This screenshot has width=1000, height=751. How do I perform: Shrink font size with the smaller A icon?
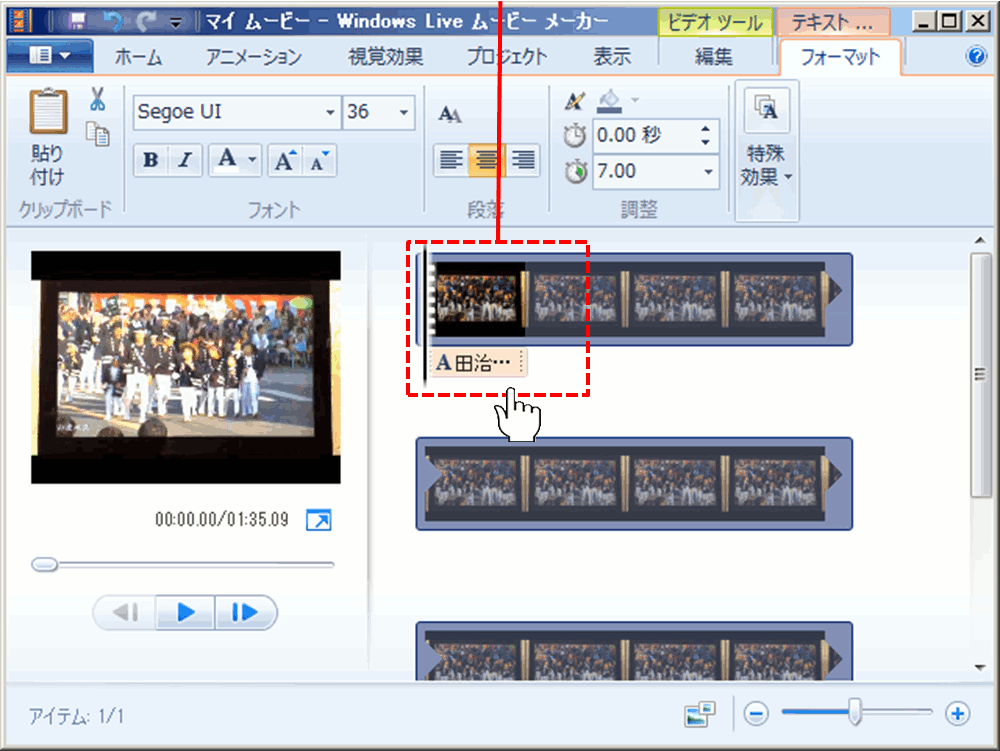[320, 160]
